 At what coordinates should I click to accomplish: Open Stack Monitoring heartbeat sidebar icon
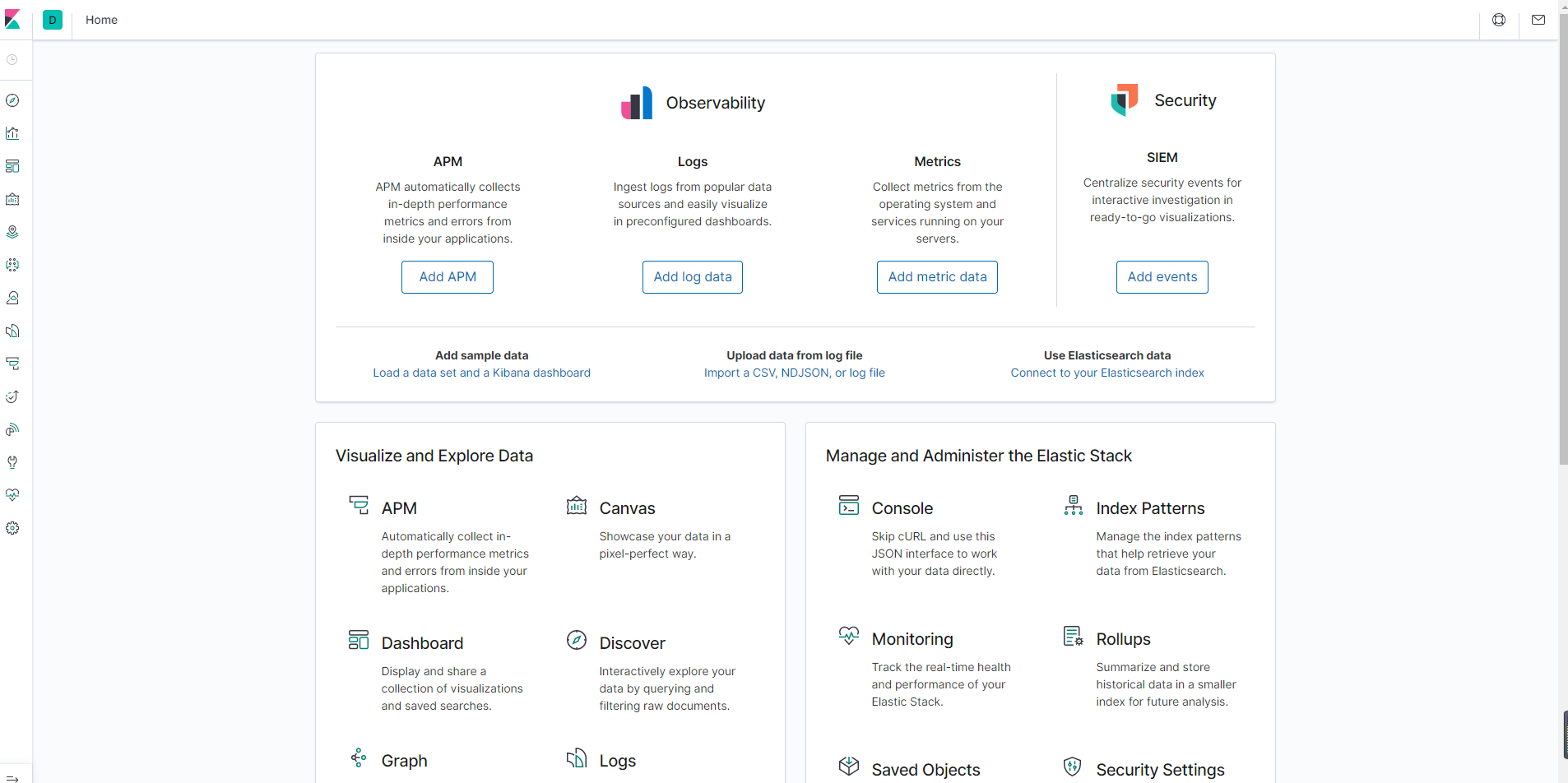tap(12, 495)
